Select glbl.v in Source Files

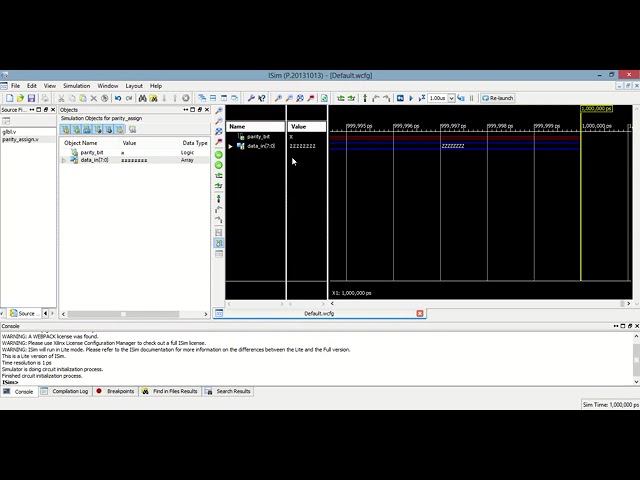tap(9, 132)
